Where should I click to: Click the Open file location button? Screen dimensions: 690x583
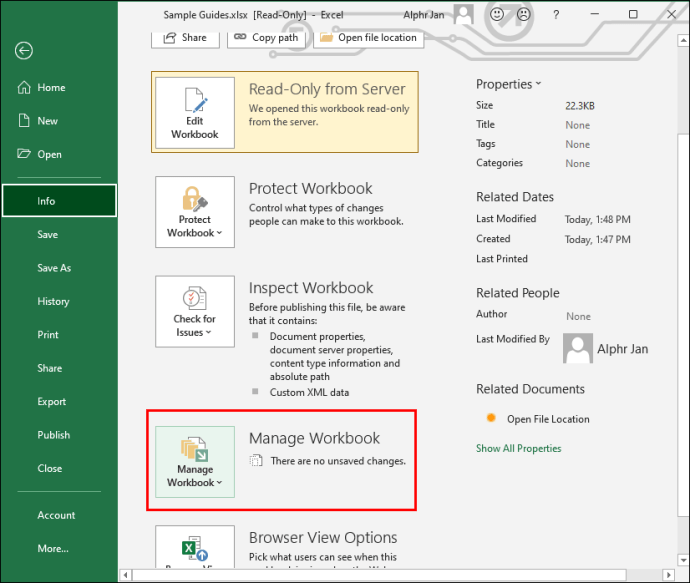pyautogui.click(x=368, y=38)
